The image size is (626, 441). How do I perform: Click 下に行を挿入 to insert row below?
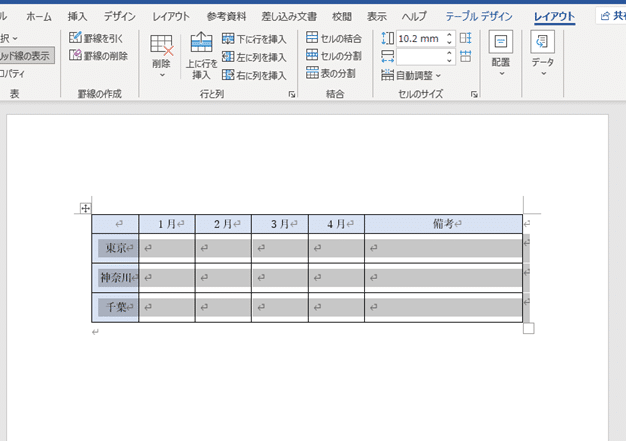pos(254,39)
